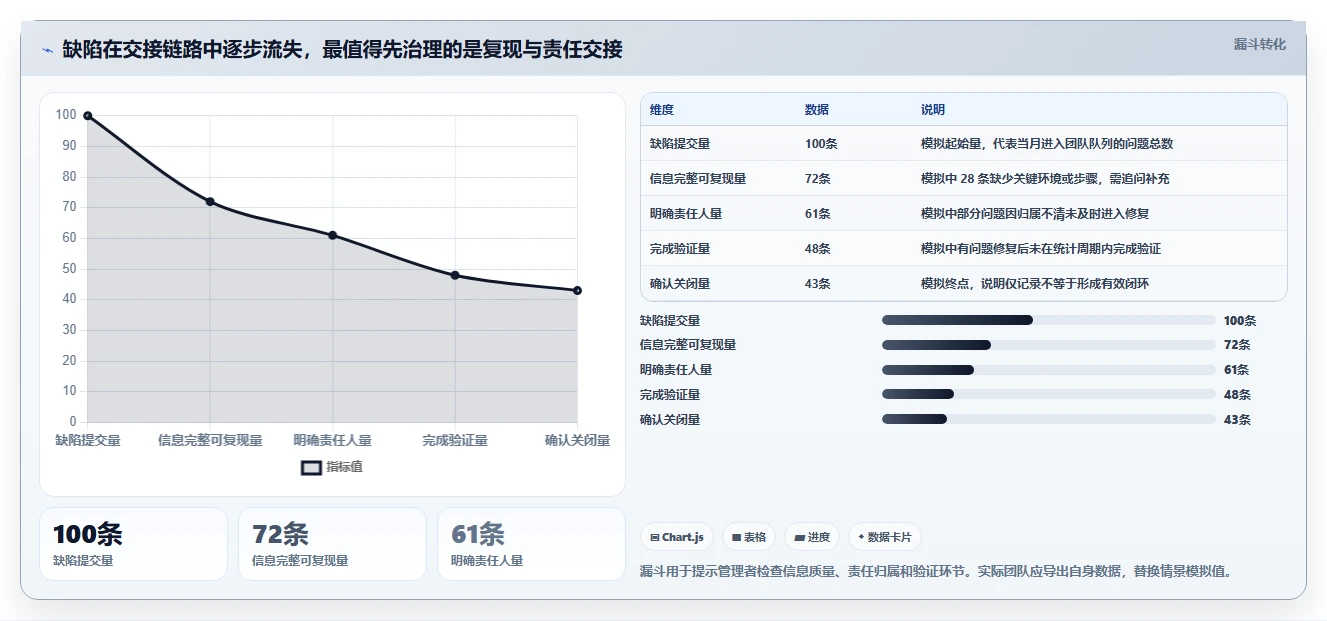Click the 信息完整可复现量 progress bar

click(1049, 345)
